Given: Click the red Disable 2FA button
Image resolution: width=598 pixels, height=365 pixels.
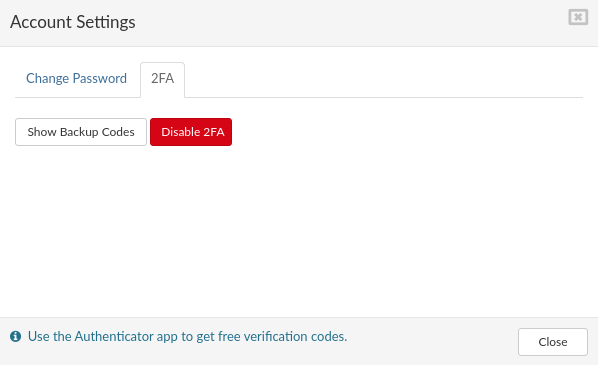Looking at the screenshot, I should [x=191, y=132].
